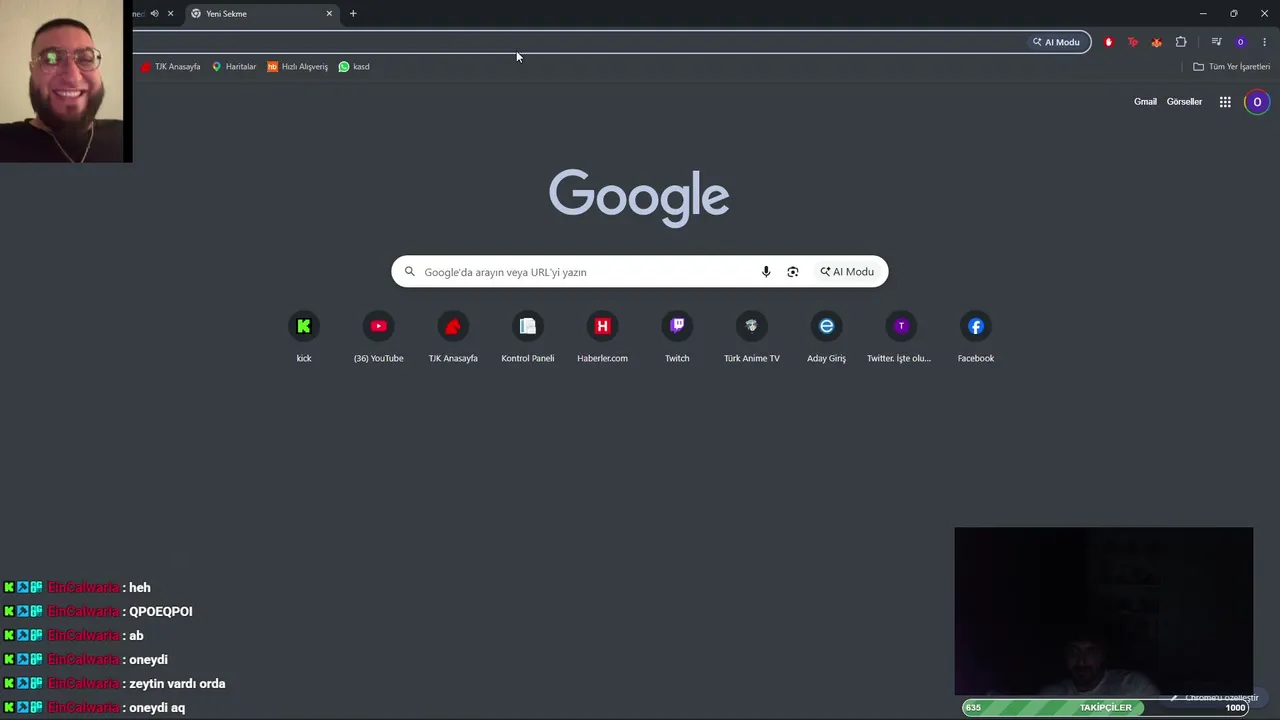
Task: Expand the Tüm Yer İşaretleri folder
Action: pyautogui.click(x=1232, y=67)
